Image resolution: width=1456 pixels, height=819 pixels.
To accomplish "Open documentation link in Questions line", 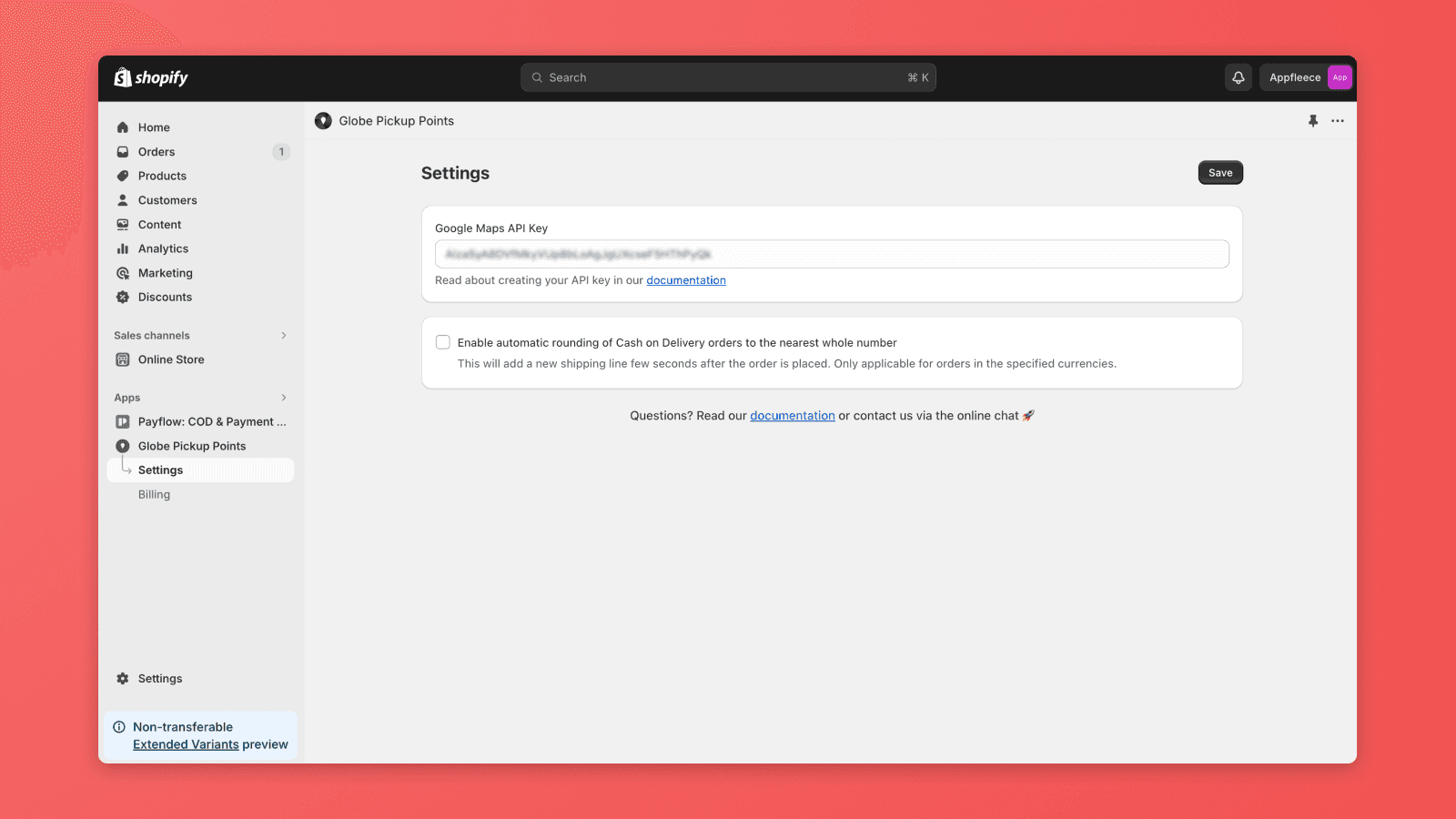I will (793, 416).
